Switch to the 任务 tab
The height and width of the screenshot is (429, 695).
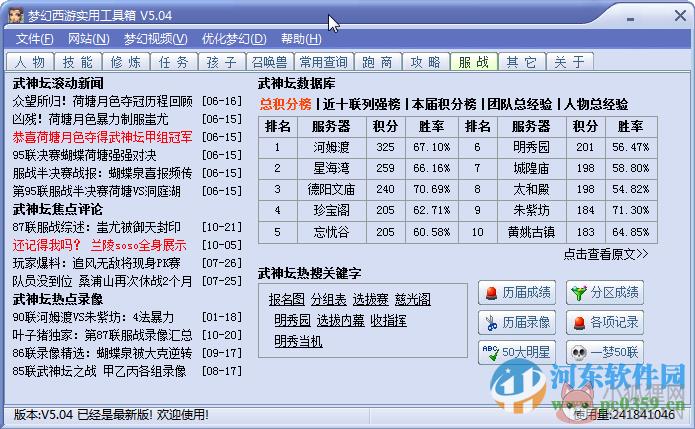174,62
